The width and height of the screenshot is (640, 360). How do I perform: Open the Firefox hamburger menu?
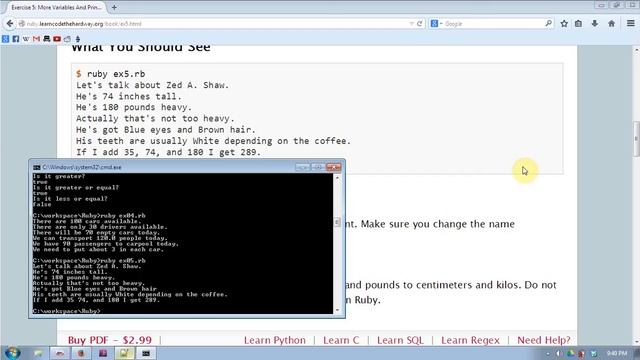631,24
